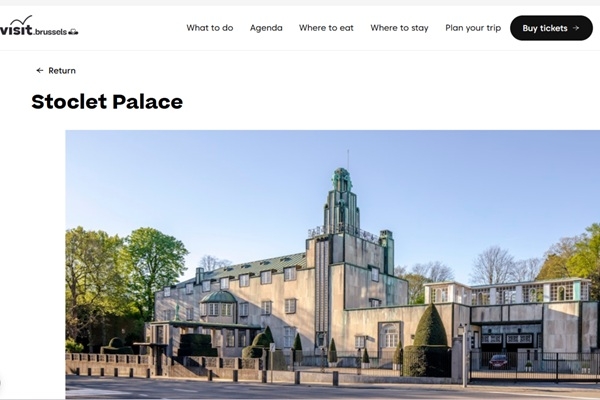600x400 pixels.
Task: Click the Buy tickets button
Action: 551,28
